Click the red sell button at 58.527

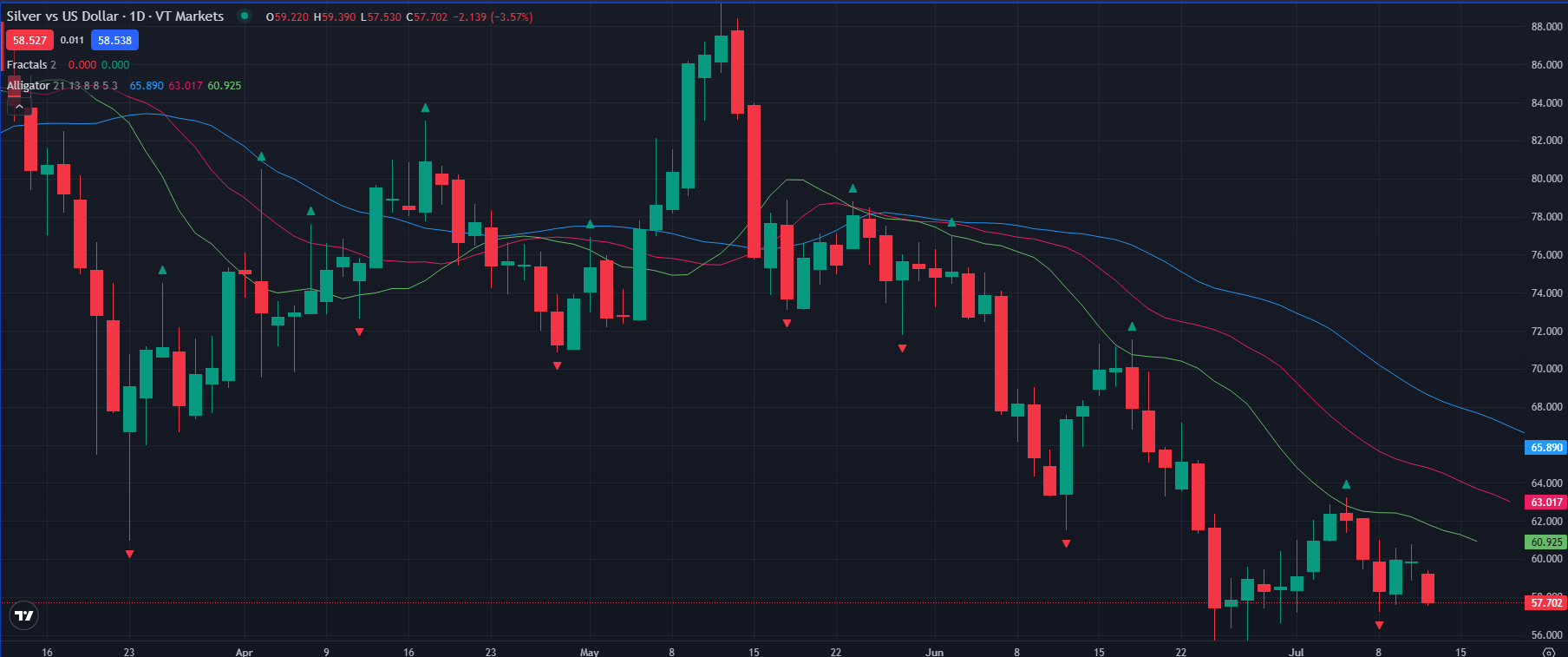tap(29, 41)
